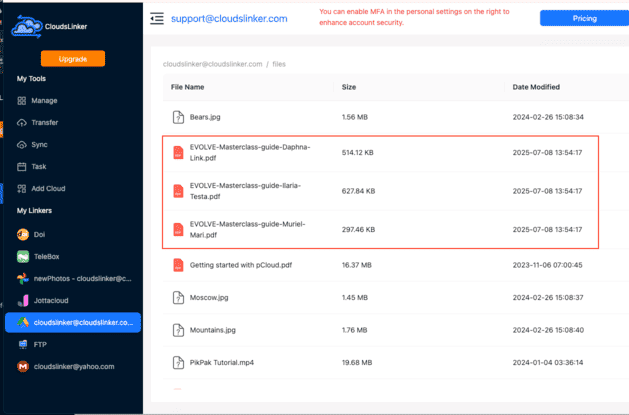Open the Manage tool
This screenshot has width=629, height=415.
[x=44, y=101]
